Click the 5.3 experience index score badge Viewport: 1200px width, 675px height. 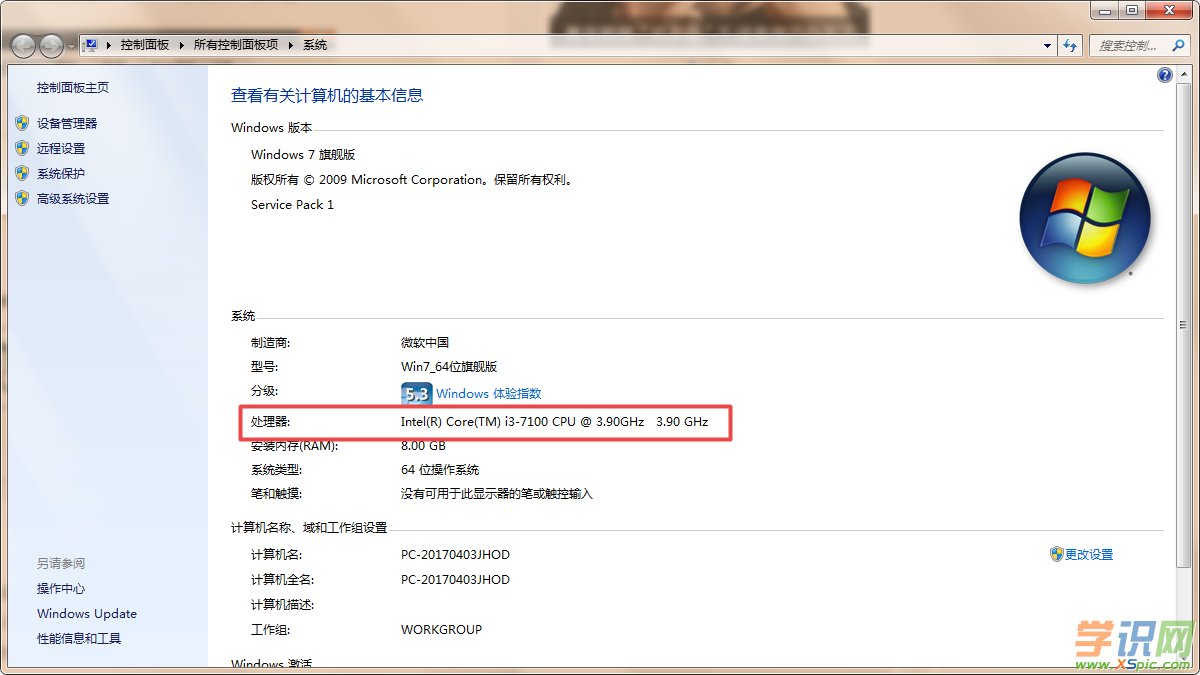pyautogui.click(x=416, y=393)
